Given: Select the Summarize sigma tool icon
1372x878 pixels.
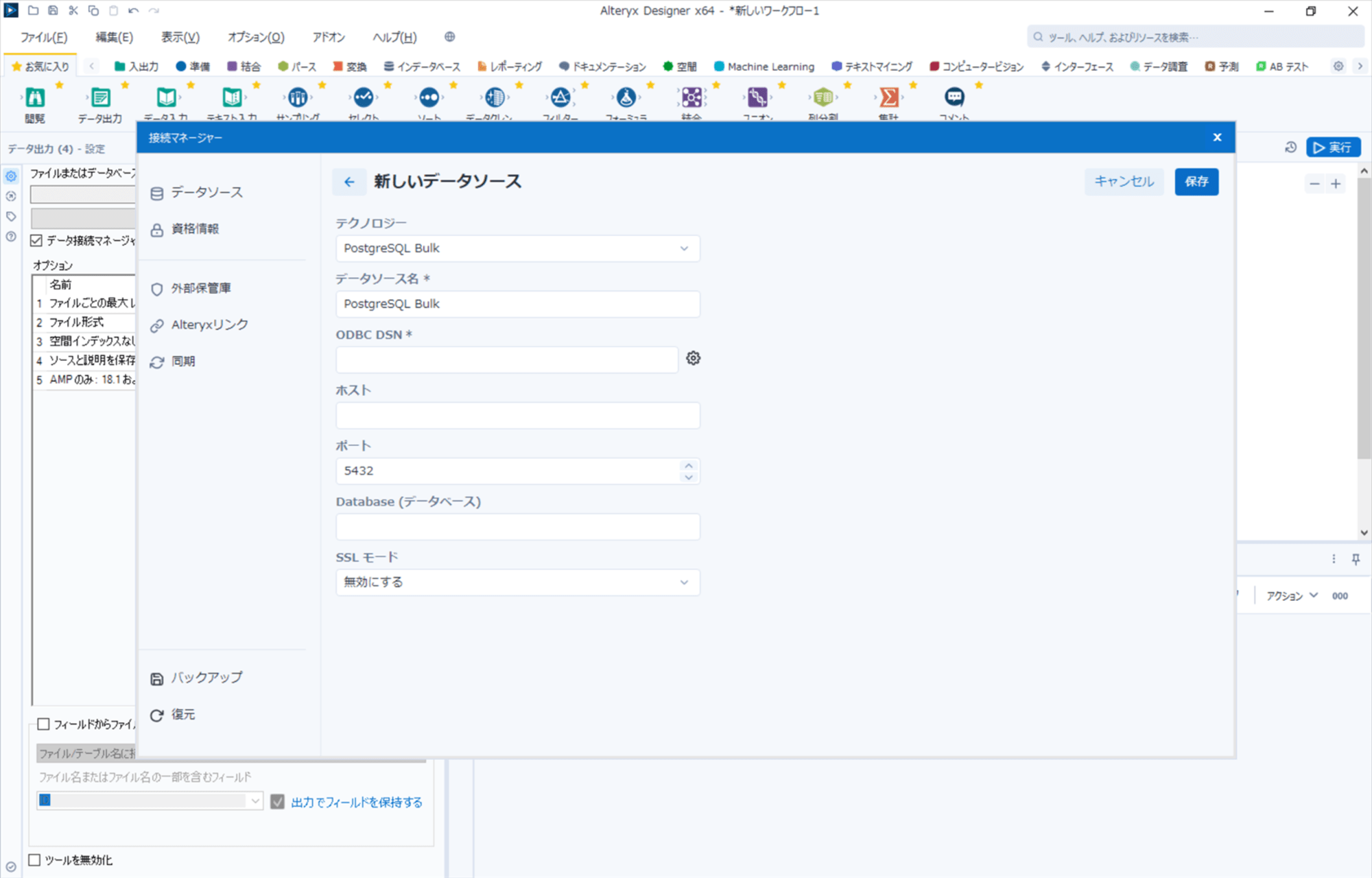Looking at the screenshot, I should click(x=889, y=97).
